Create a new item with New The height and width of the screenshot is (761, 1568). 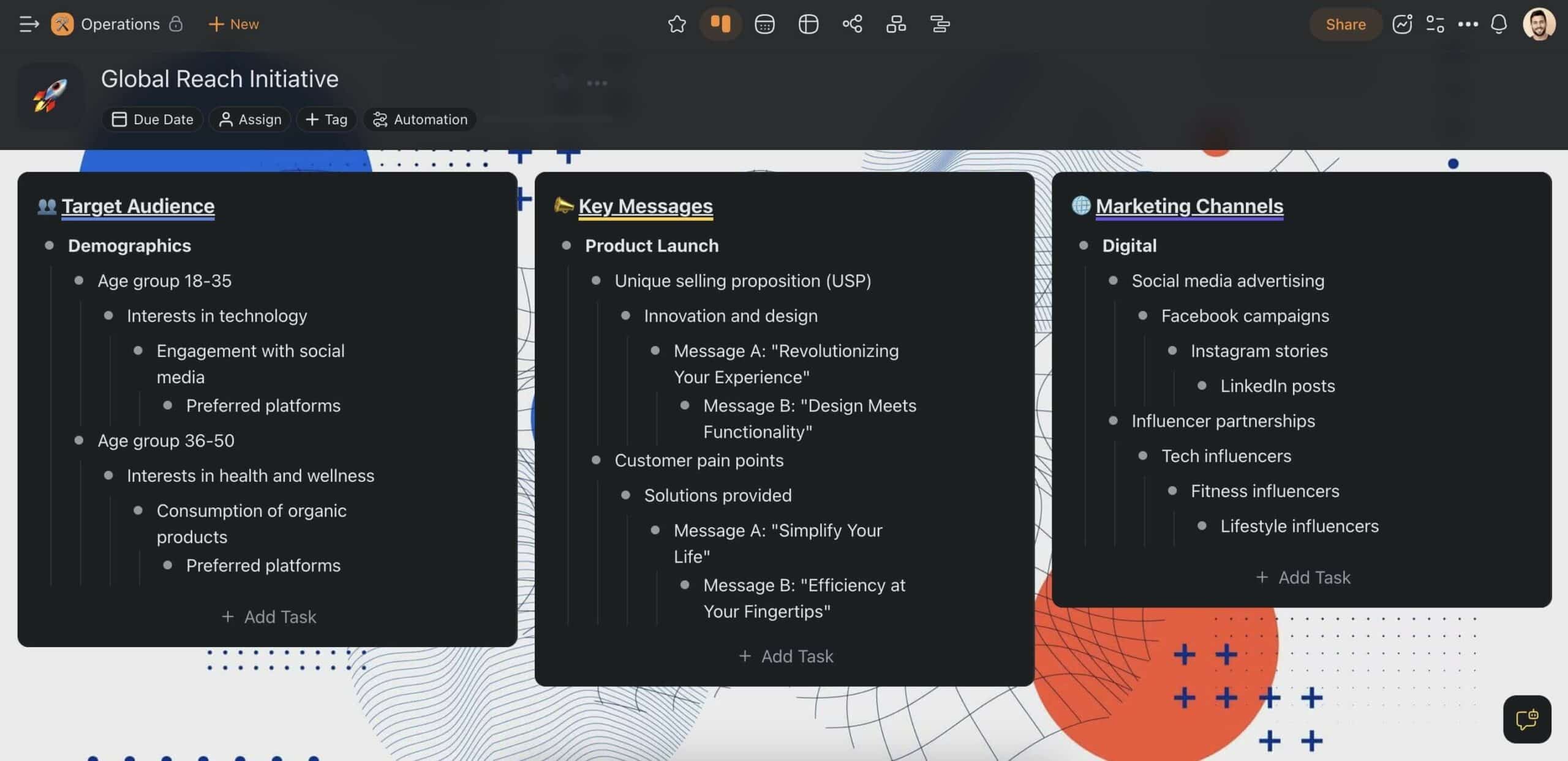tap(233, 24)
